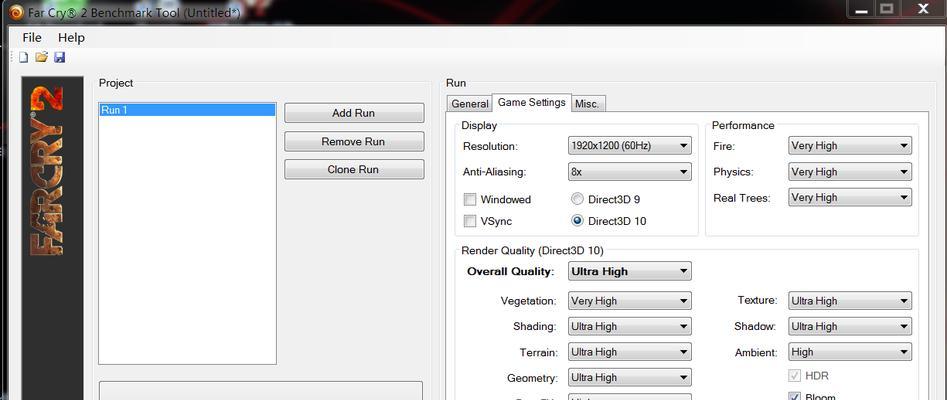Open the Ambient quality dropdown
Image resolution: width=947 pixels, height=400 pixels.
850,352
